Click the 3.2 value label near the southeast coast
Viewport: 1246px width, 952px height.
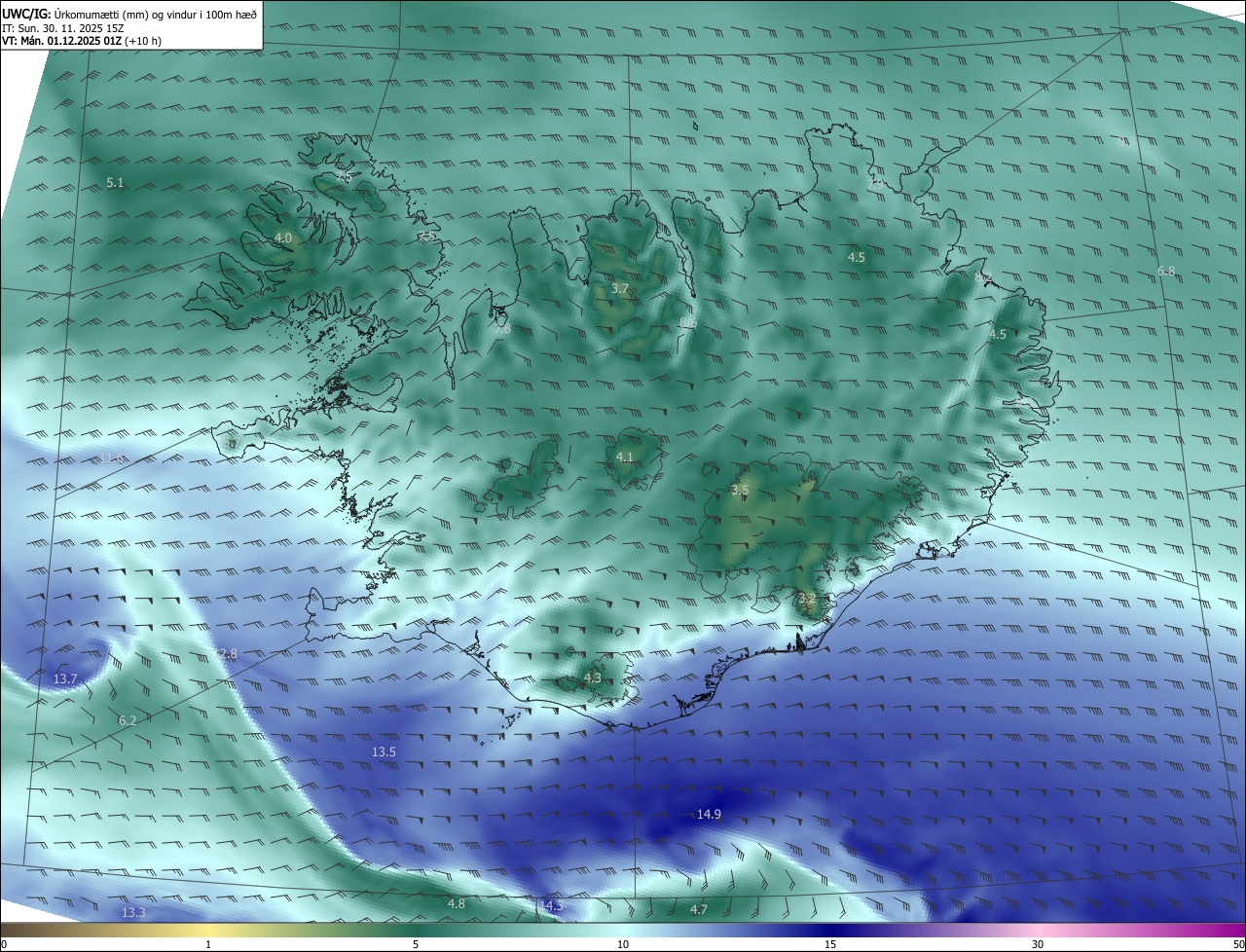click(x=807, y=597)
